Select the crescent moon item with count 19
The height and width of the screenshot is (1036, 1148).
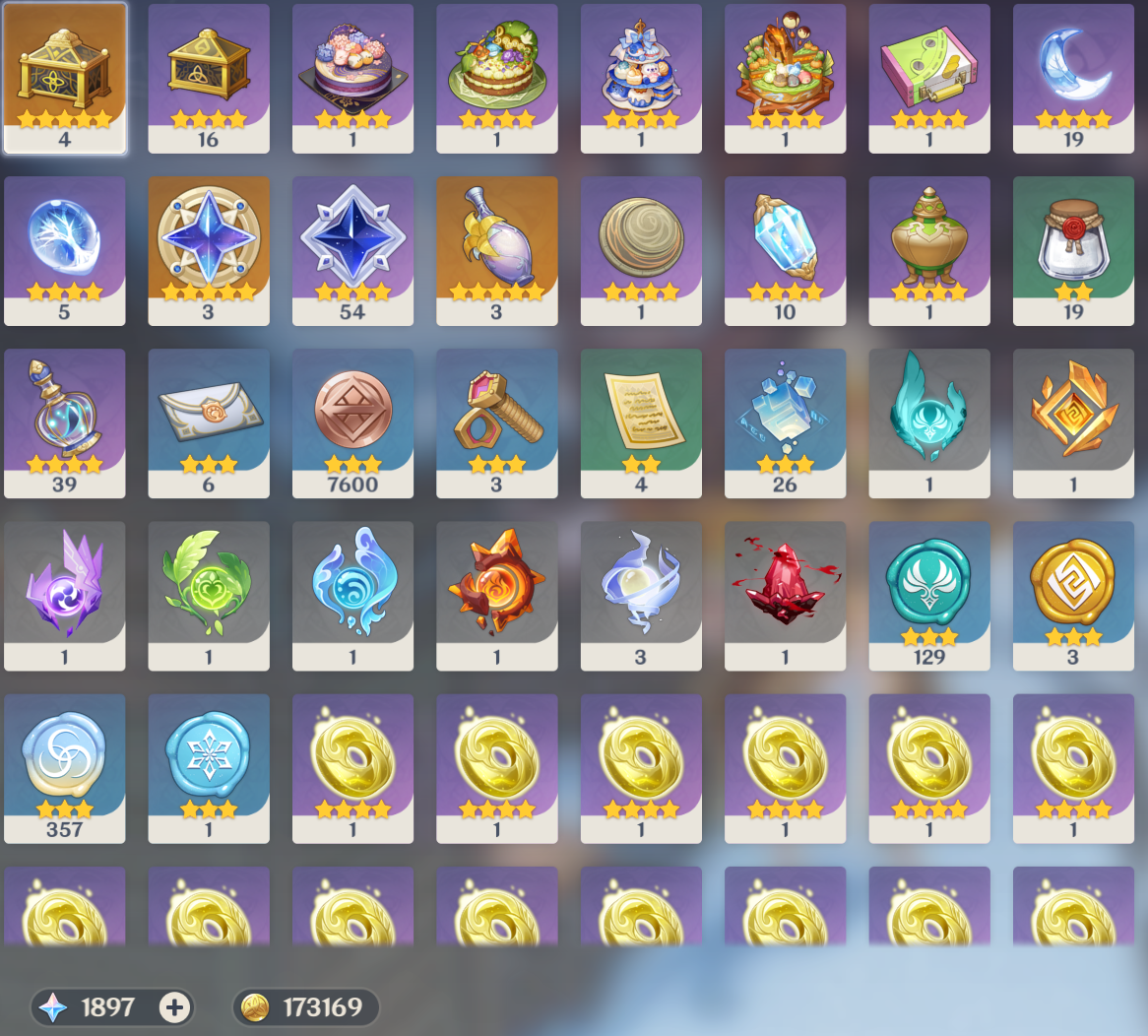click(x=1073, y=79)
